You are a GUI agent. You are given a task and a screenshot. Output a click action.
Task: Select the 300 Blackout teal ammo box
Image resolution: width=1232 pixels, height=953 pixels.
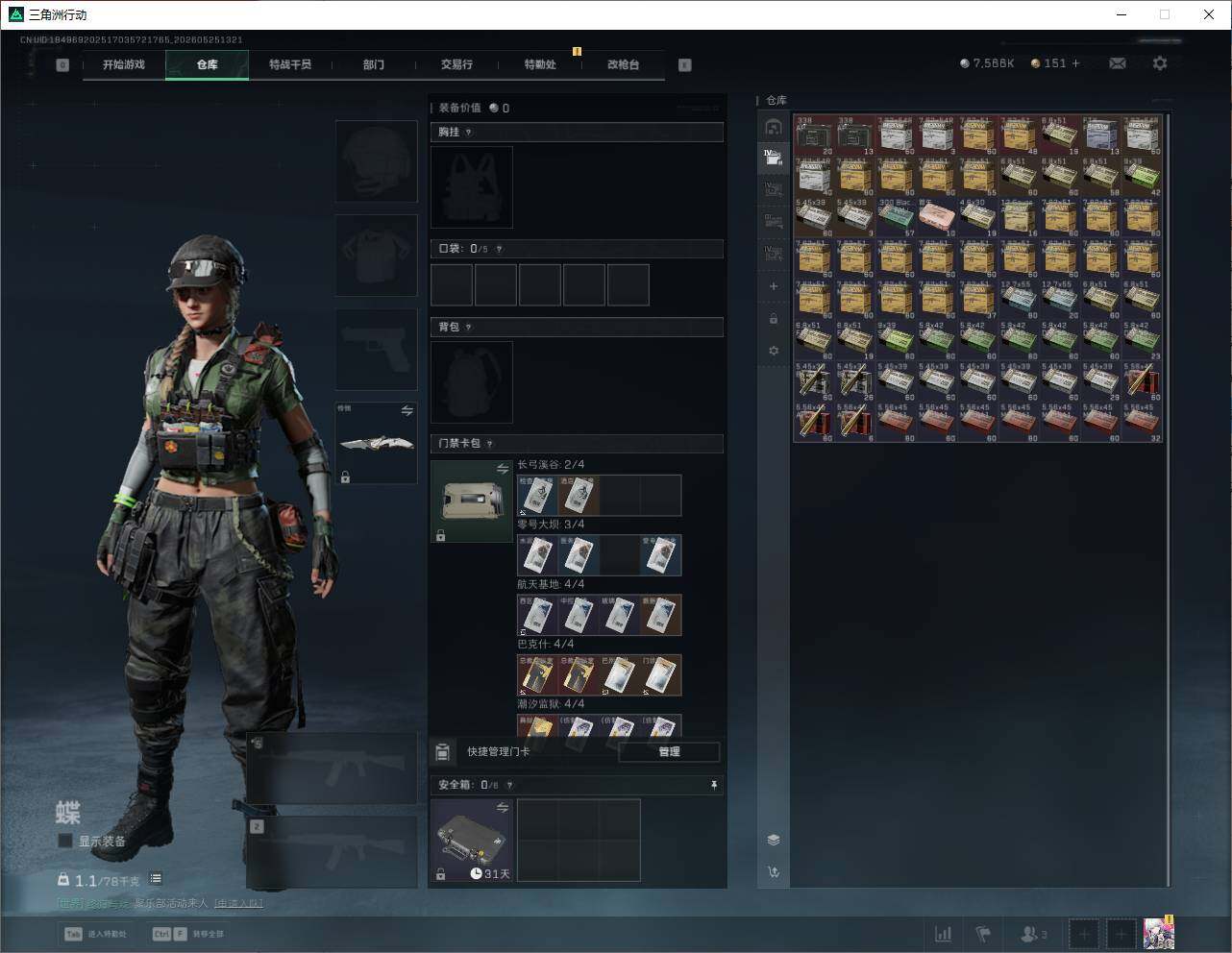[896, 218]
